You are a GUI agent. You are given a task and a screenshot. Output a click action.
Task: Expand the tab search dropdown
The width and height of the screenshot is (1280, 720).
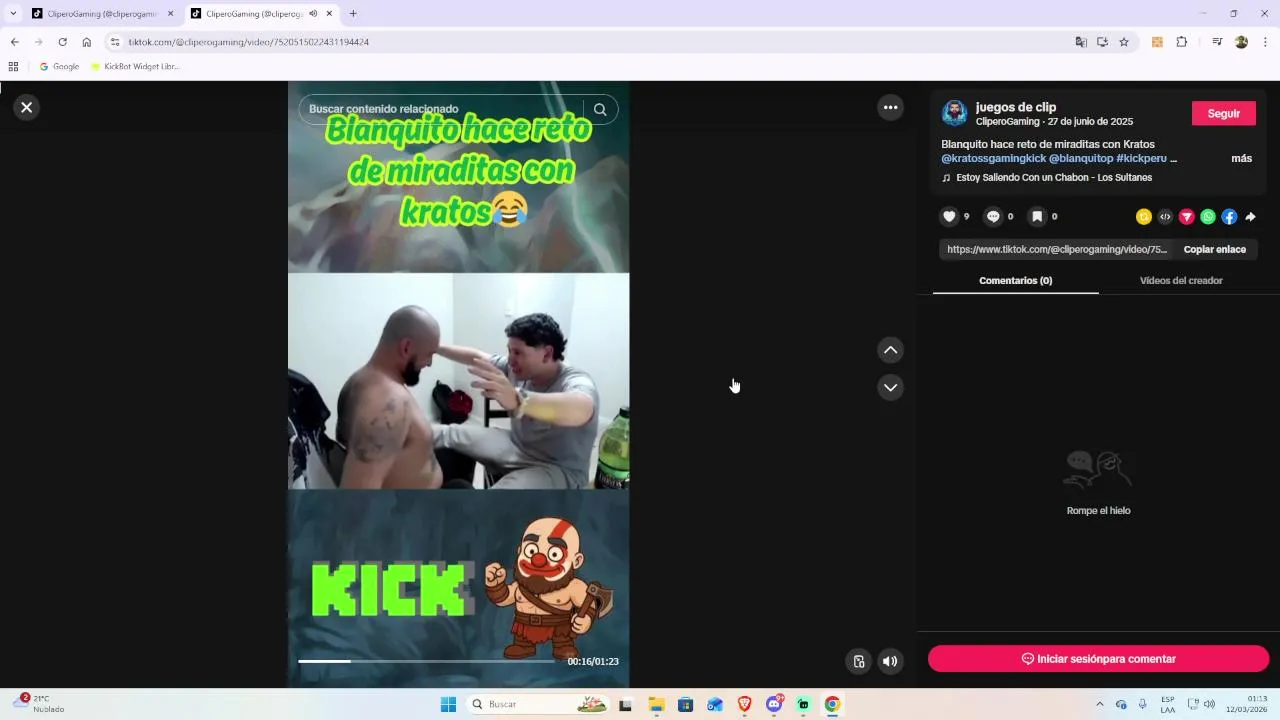pos(13,14)
